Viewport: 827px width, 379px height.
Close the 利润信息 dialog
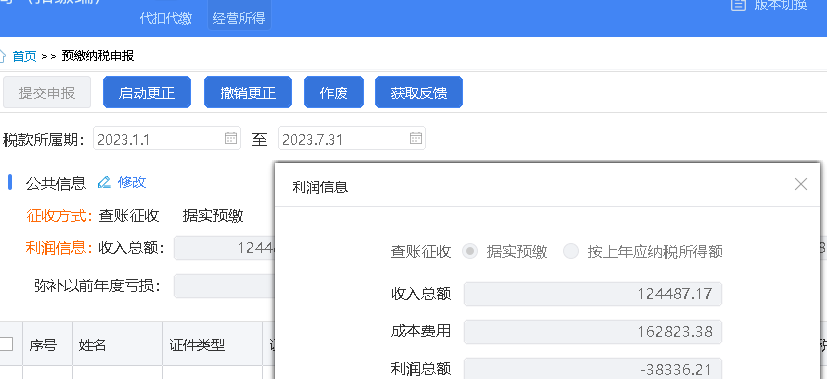tap(801, 184)
